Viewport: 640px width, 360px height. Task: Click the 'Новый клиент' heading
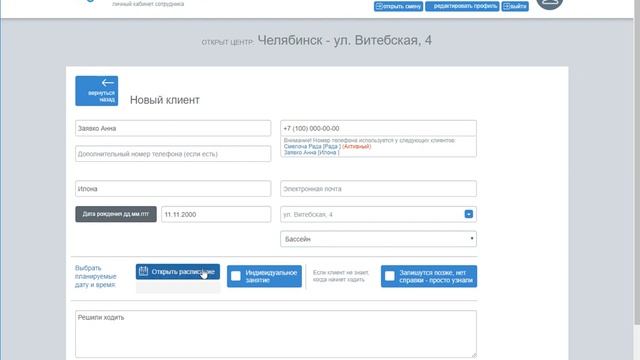point(165,100)
